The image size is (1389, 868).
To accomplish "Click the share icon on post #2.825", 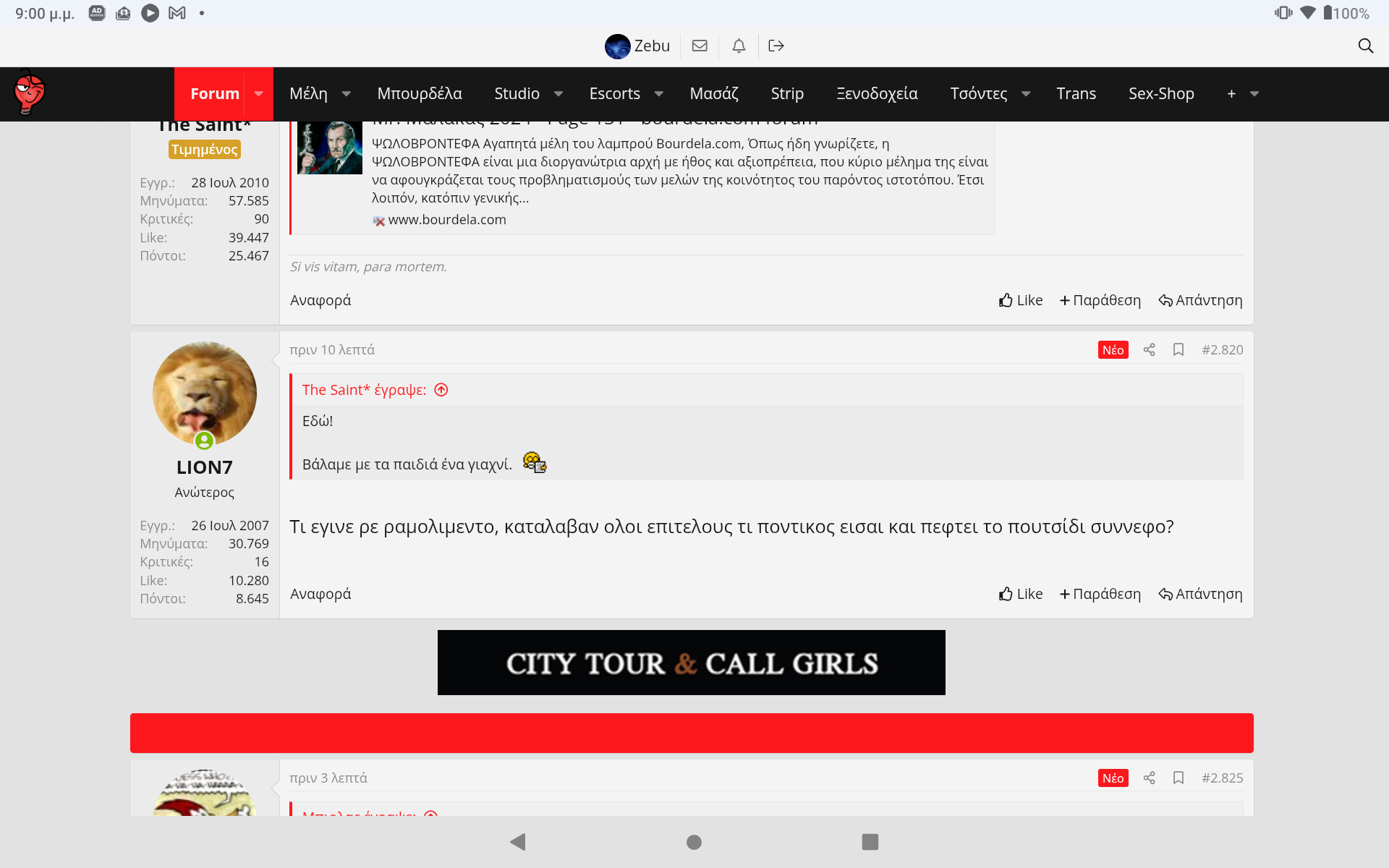I will point(1149,778).
